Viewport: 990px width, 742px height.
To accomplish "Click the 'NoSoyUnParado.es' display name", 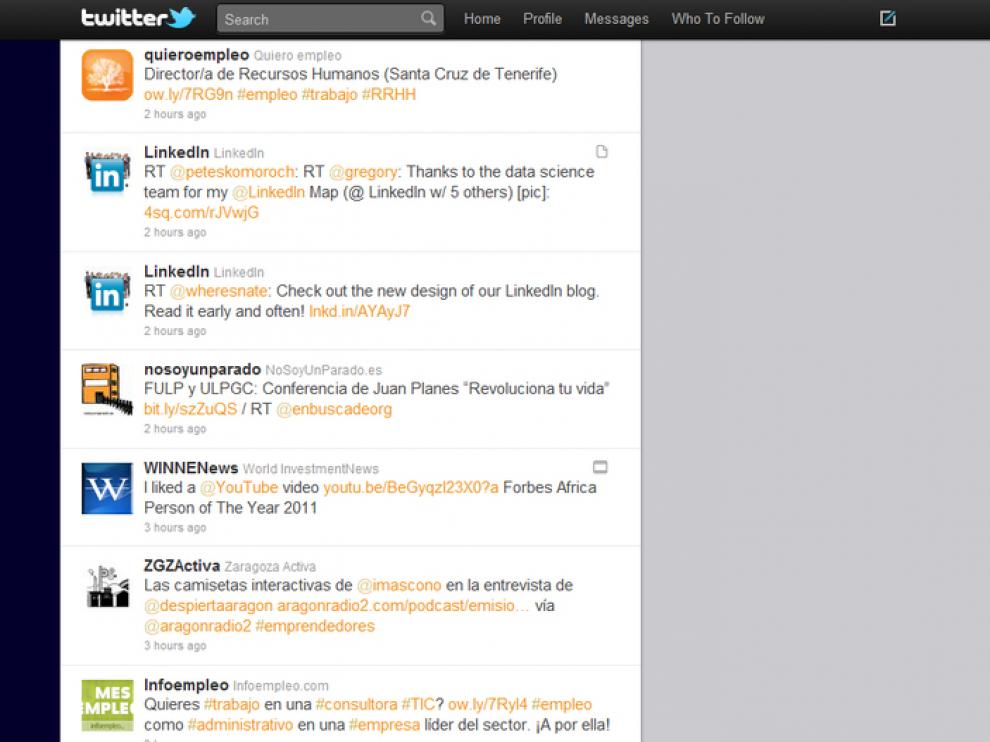I will (323, 371).
